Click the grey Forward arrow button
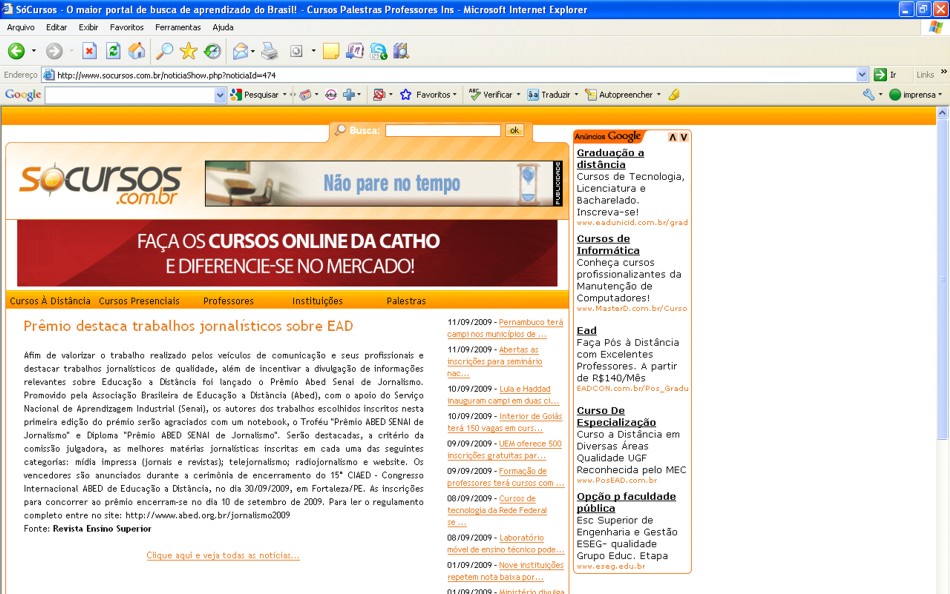Screen dimensions: 950x594 (54, 51)
